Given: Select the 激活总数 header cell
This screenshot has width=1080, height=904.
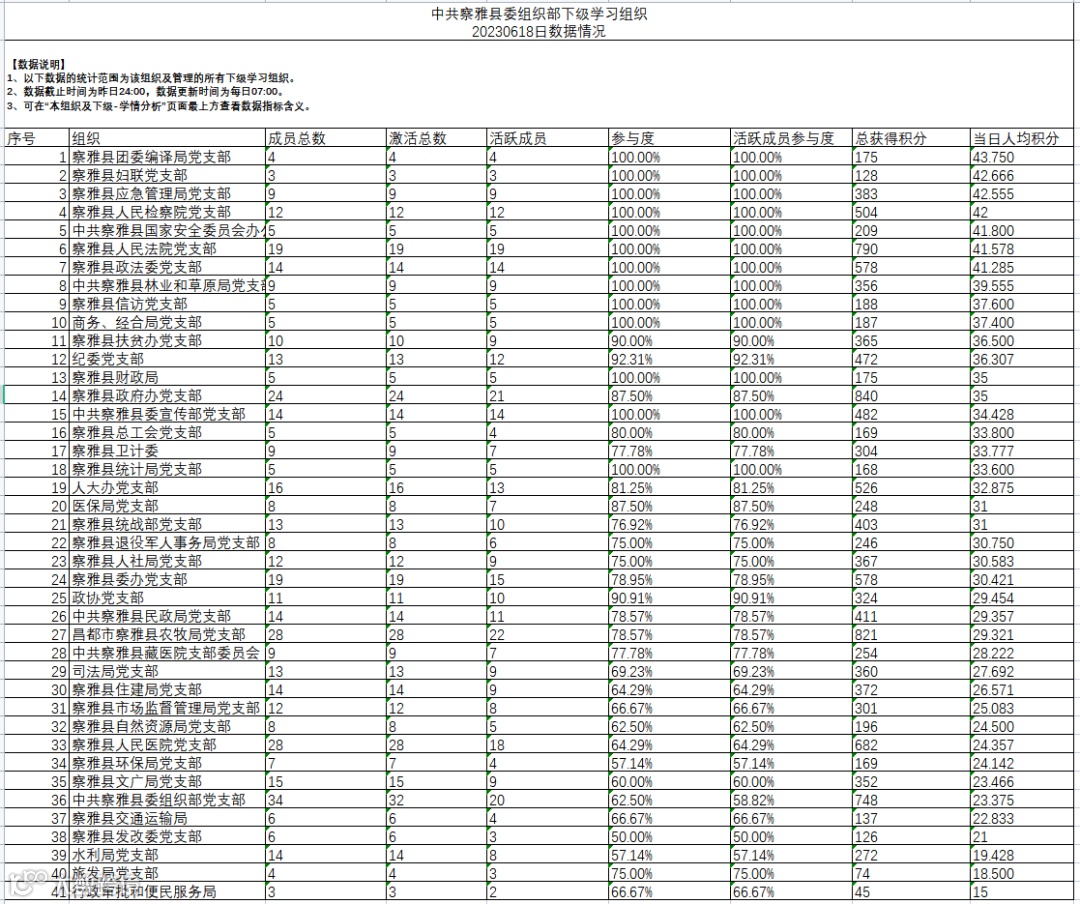Looking at the screenshot, I should [x=437, y=138].
